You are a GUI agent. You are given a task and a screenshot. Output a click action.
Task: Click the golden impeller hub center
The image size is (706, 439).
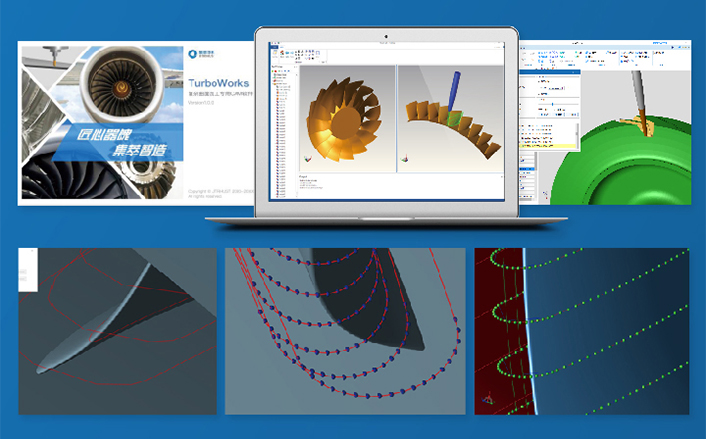click(x=343, y=120)
